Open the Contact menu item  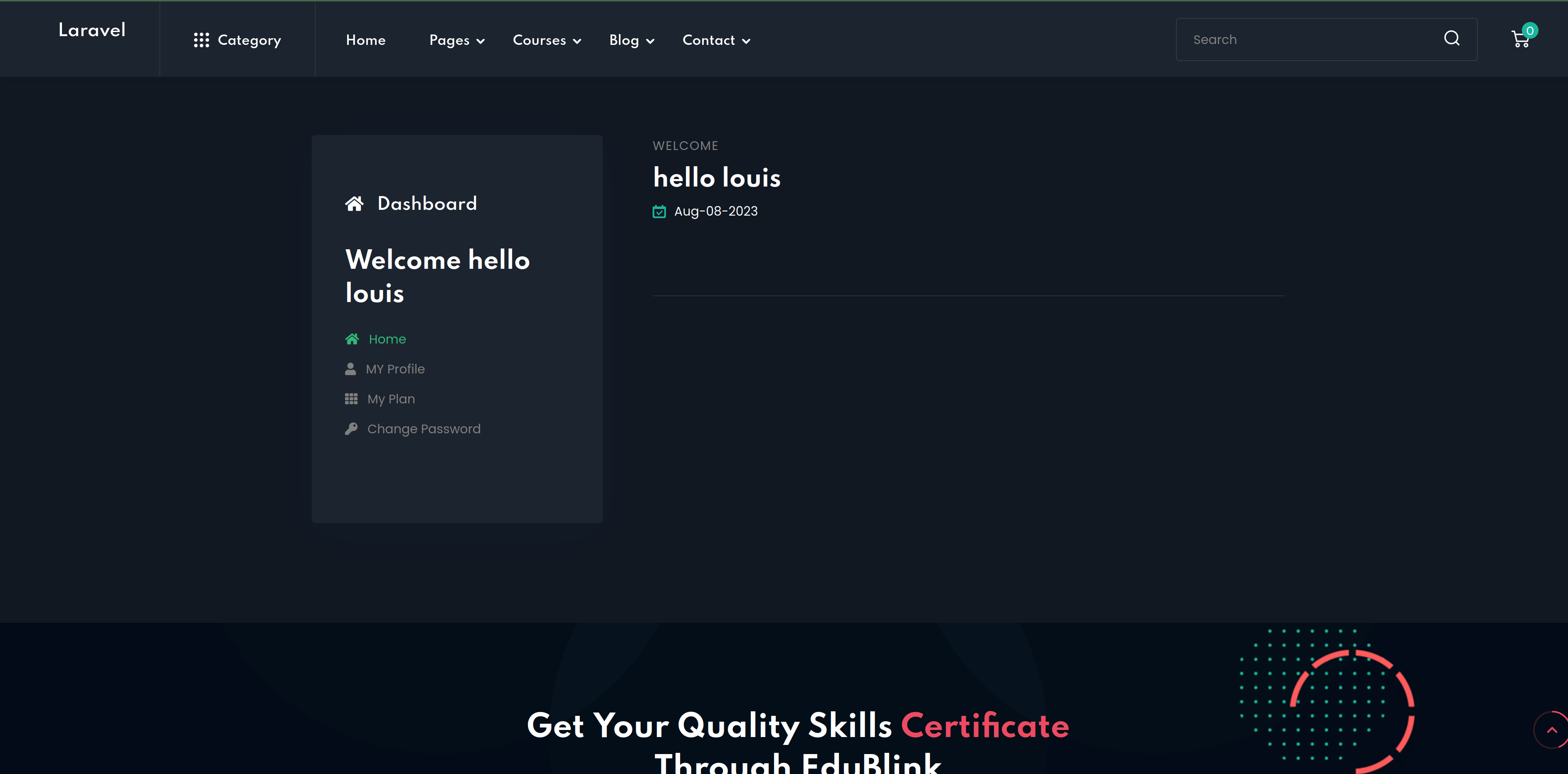pos(708,40)
